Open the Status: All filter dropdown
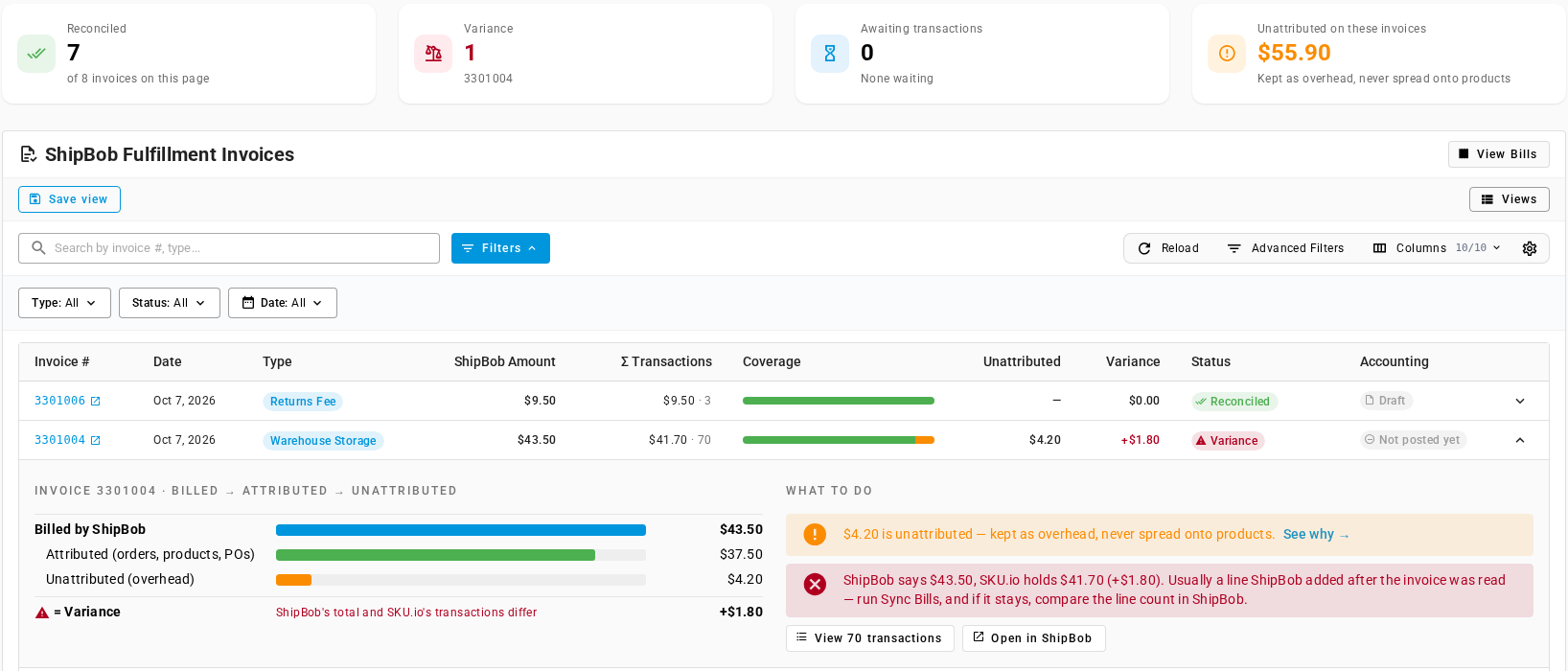Image resolution: width=1568 pixels, height=671 pixels. click(170, 303)
